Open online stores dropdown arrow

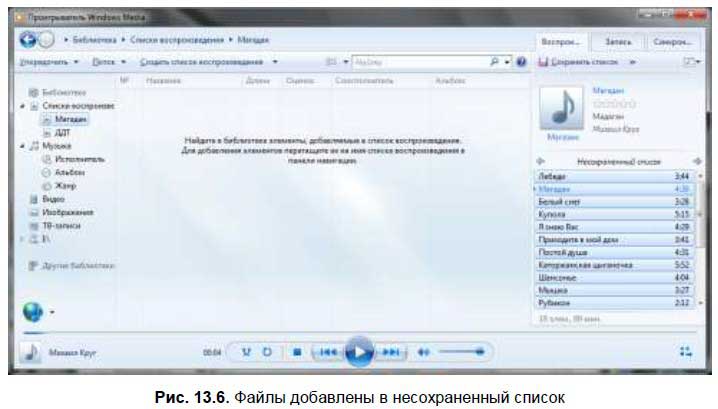(52, 312)
